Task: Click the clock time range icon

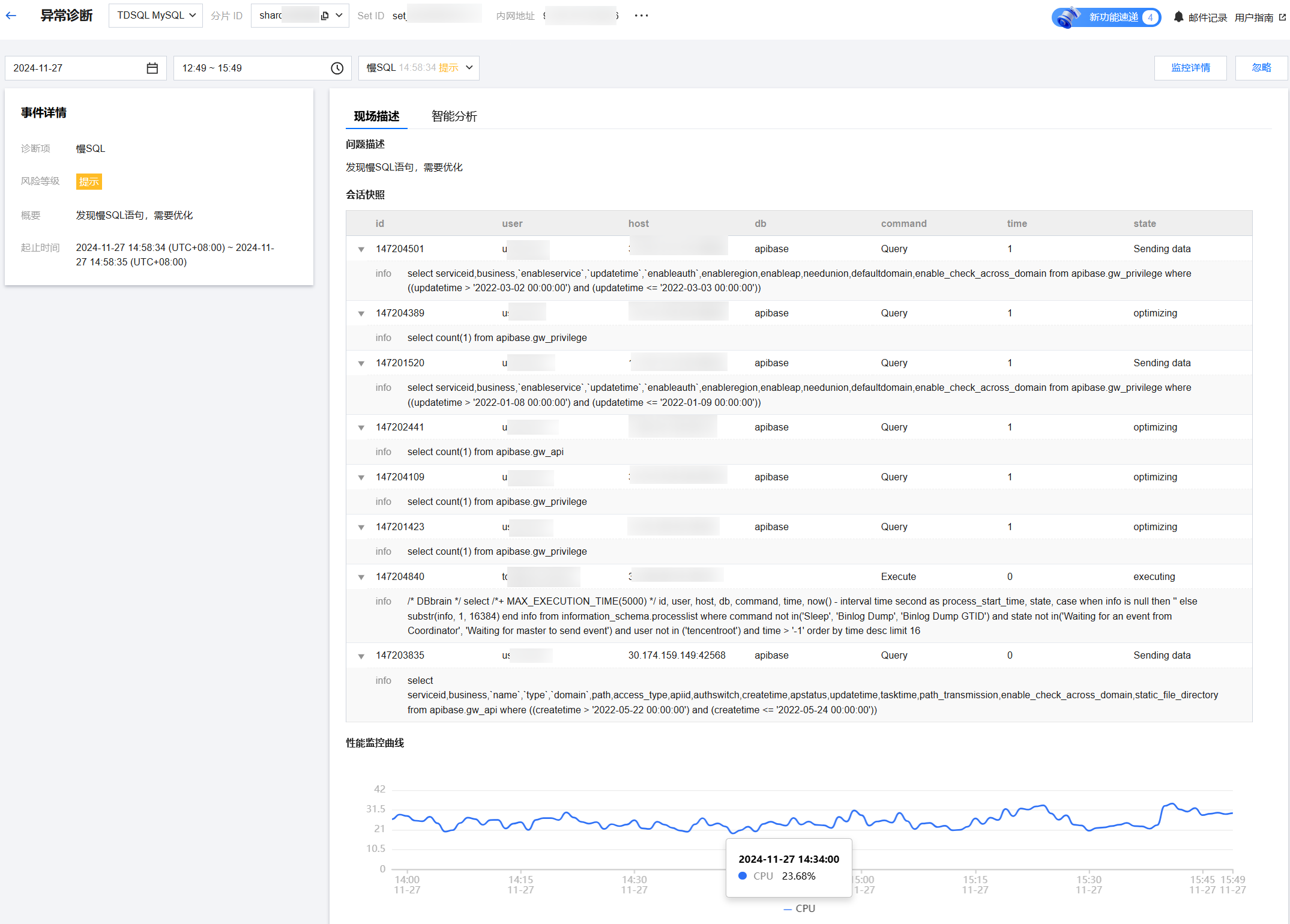Action: (337, 68)
